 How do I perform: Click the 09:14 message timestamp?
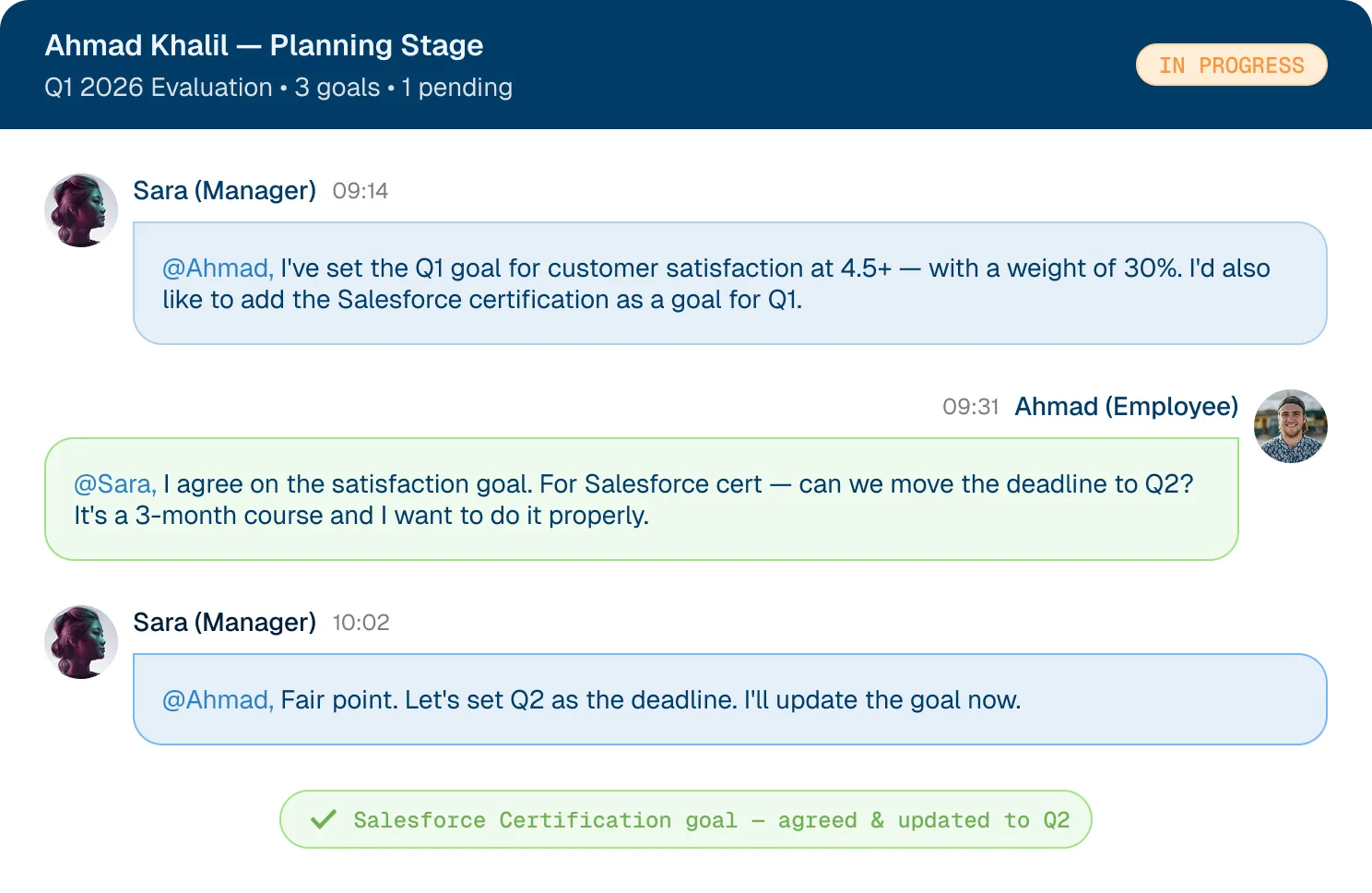[x=361, y=191]
